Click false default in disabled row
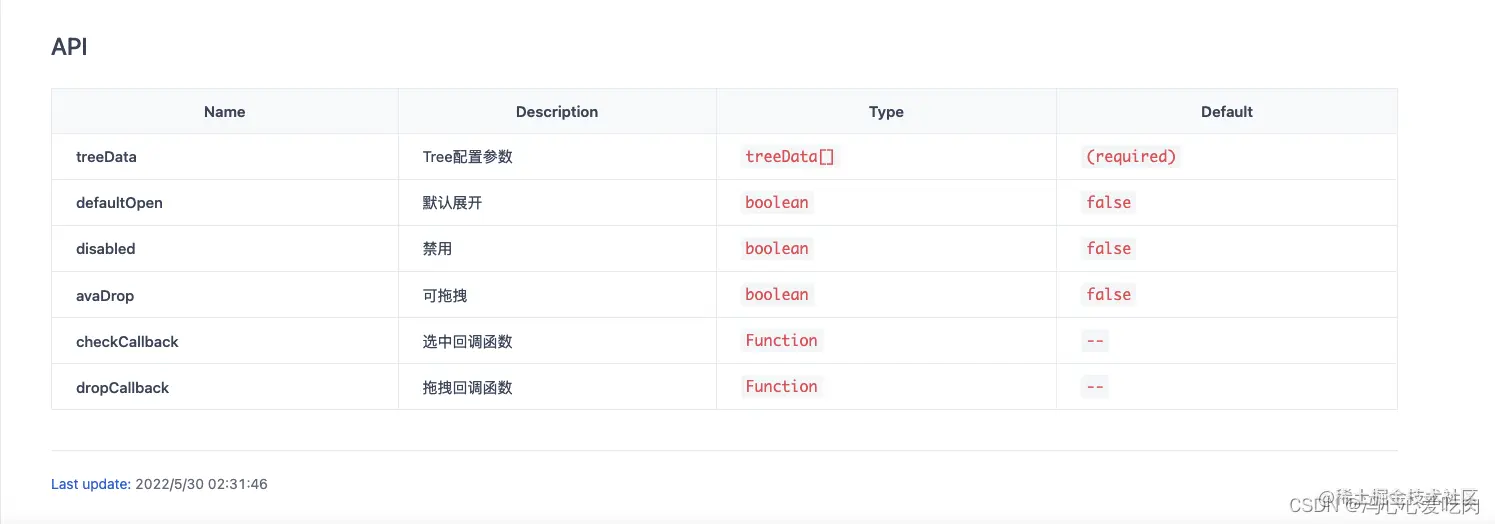The width and height of the screenshot is (1495, 524). (x=1108, y=249)
